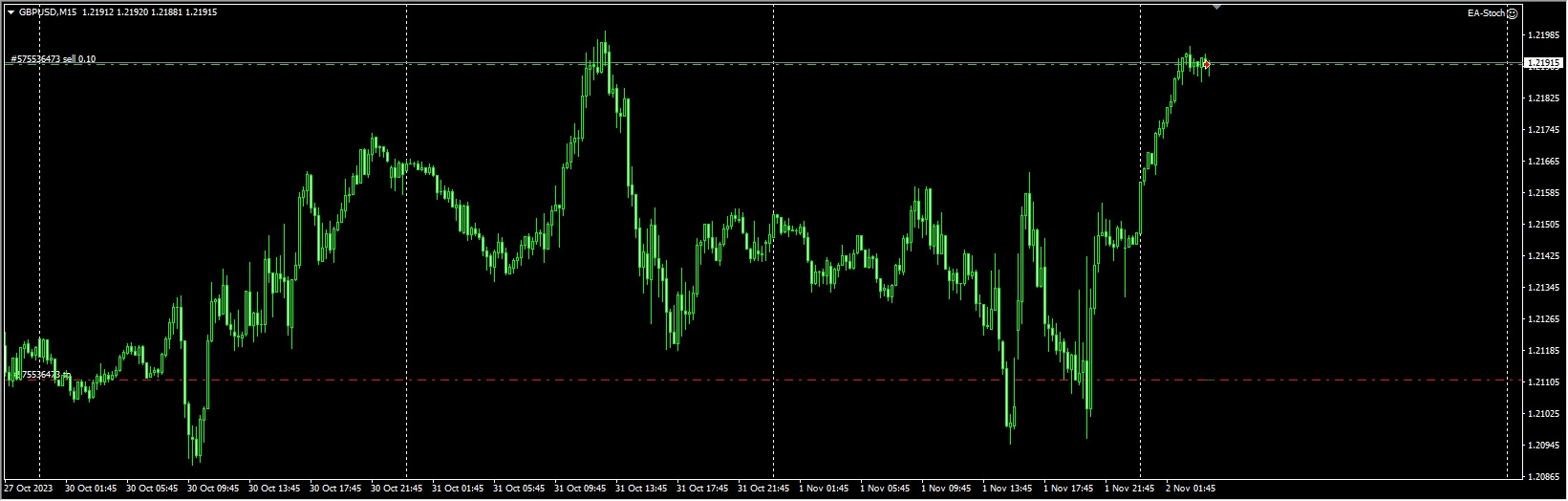Screen dimensions: 1568x501
Task: Click the 1.21265 price scale label
Action: [x=1543, y=319]
